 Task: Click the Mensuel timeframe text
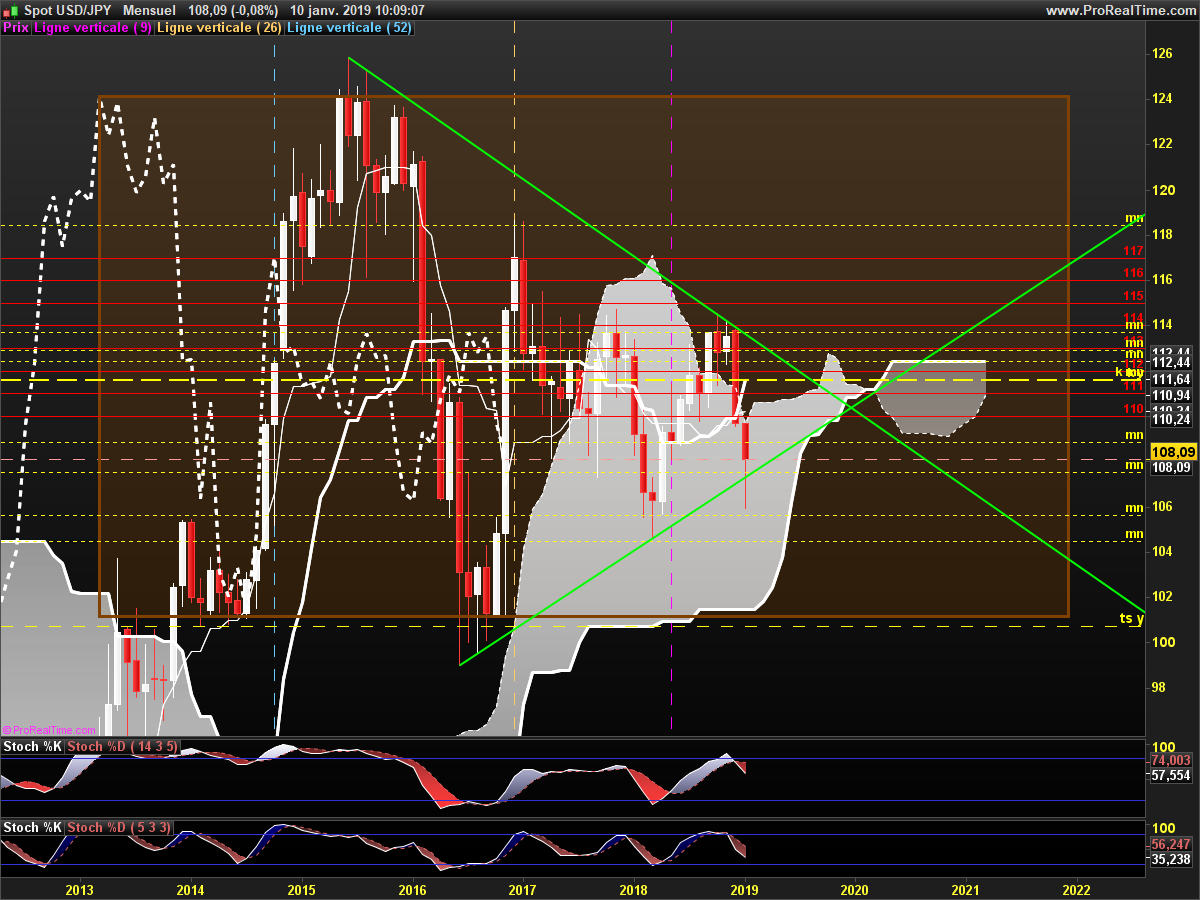click(149, 10)
